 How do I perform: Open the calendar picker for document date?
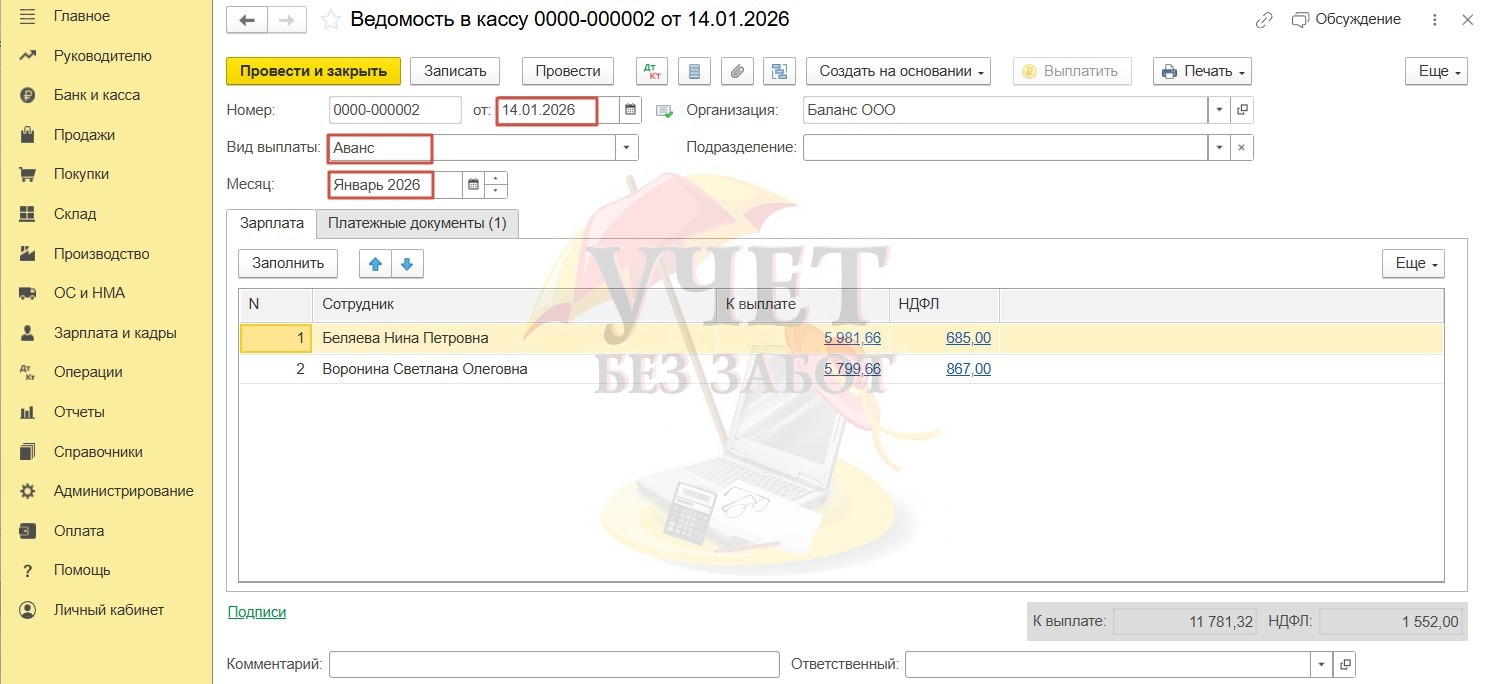click(630, 110)
